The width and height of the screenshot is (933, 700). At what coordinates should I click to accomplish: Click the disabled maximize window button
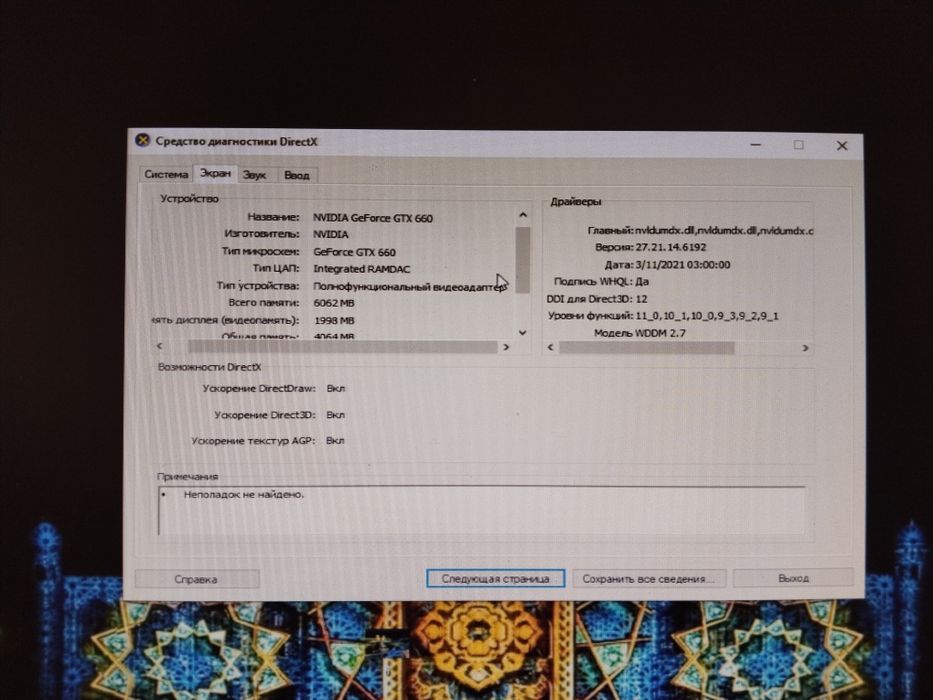click(x=799, y=145)
